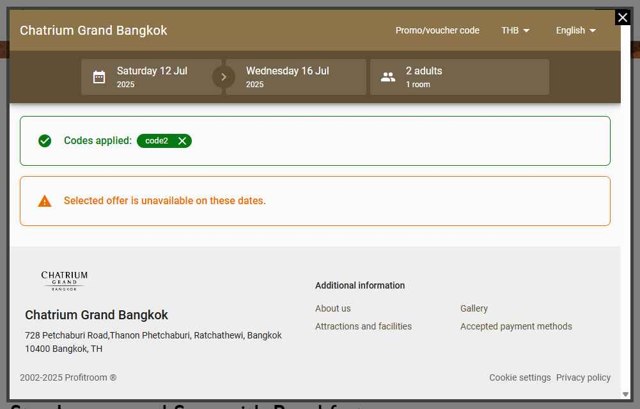The width and height of the screenshot is (640, 409).
Task: Open the English language dropdown
Action: pos(576,31)
